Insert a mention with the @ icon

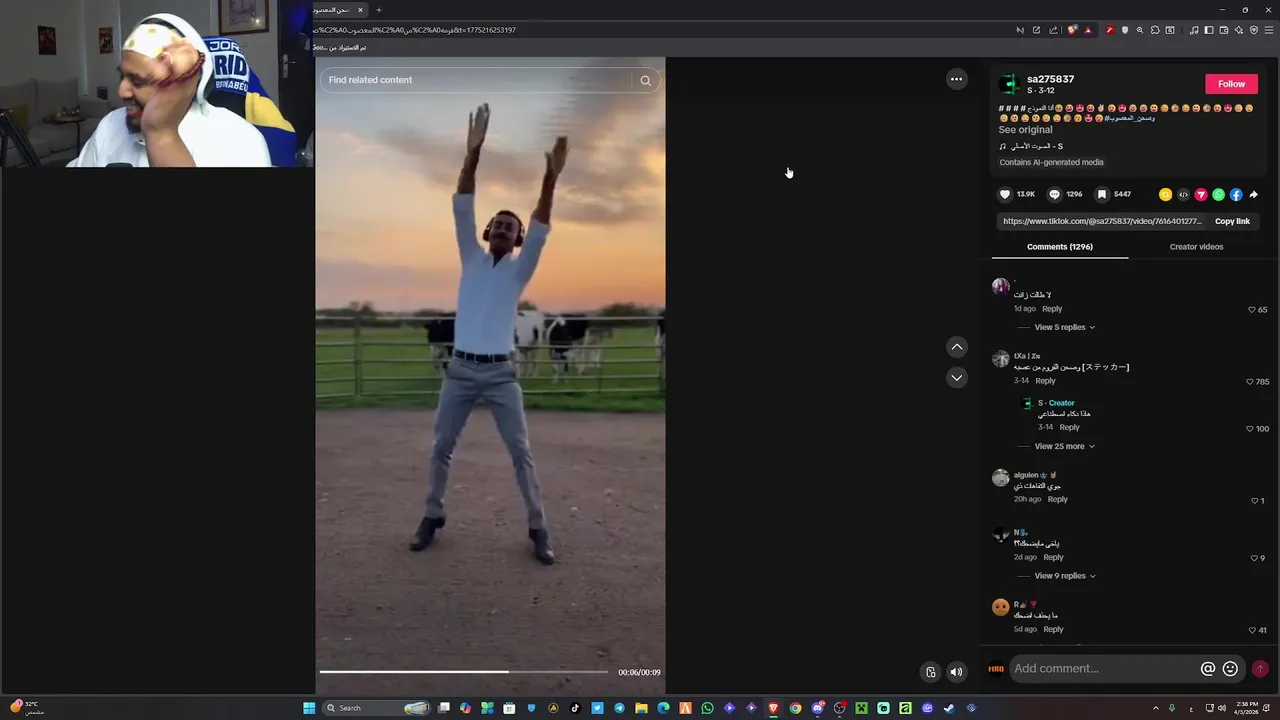pos(1208,668)
